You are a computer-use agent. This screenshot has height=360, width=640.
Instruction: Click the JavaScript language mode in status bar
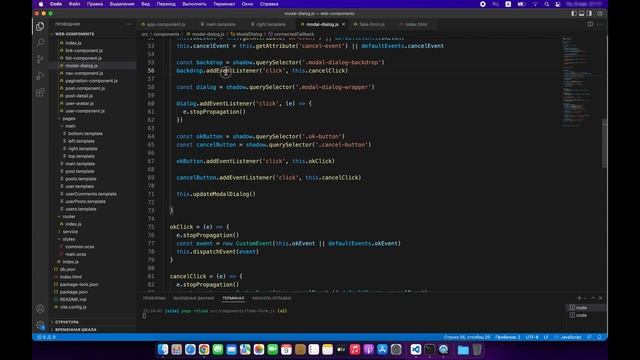pos(571,337)
